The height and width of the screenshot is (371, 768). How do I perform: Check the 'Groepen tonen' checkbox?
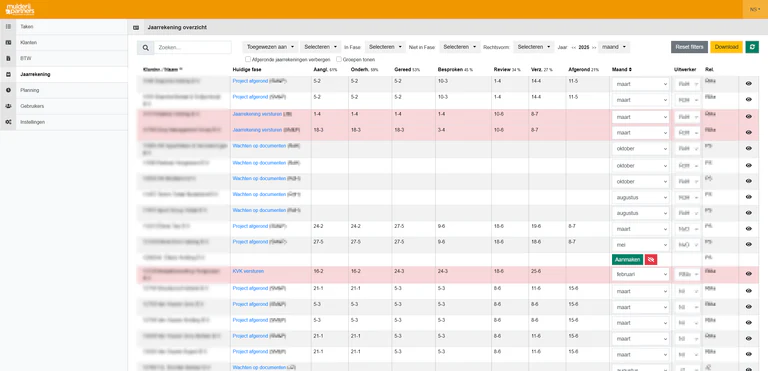339,59
